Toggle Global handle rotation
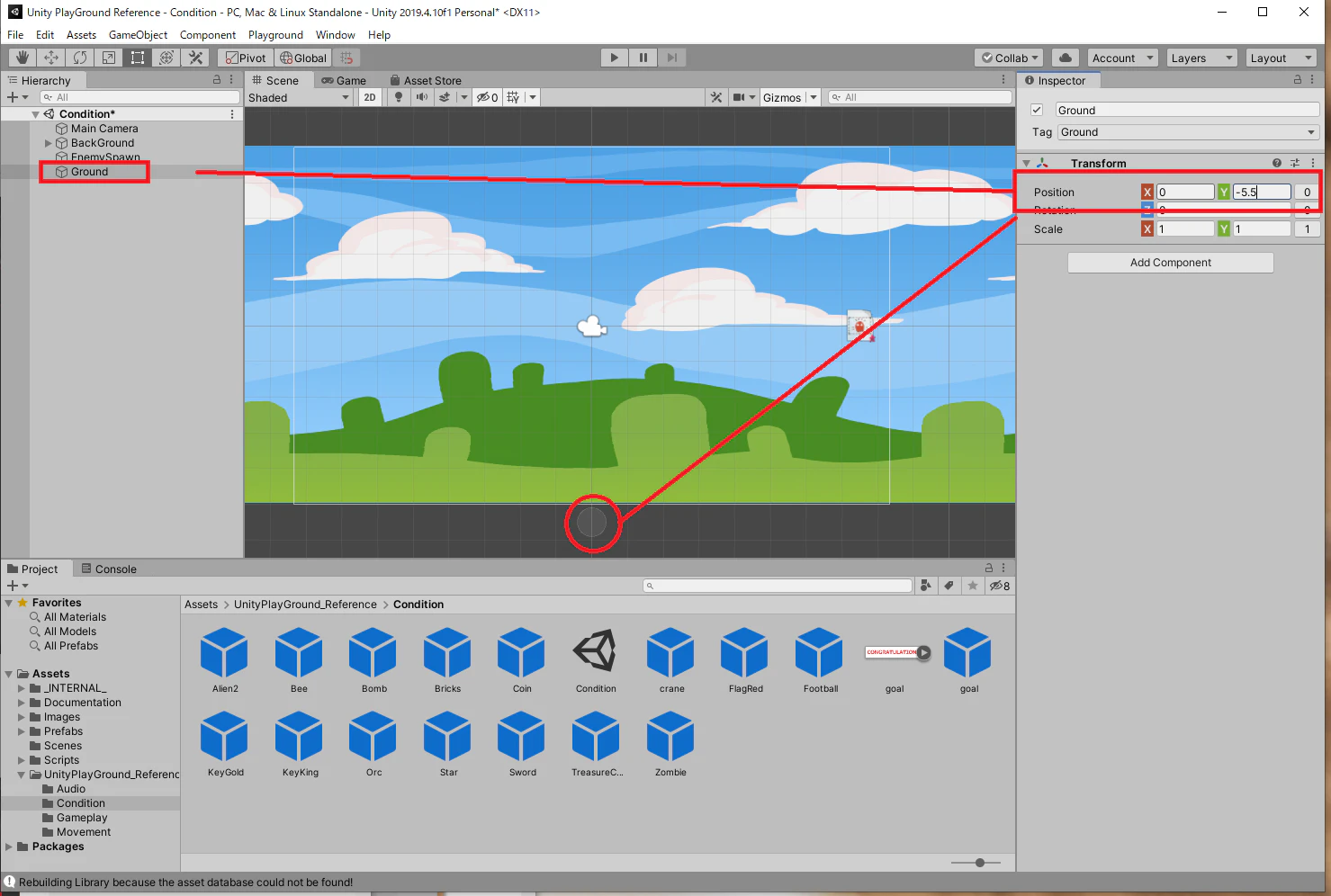1331x896 pixels. (x=303, y=58)
